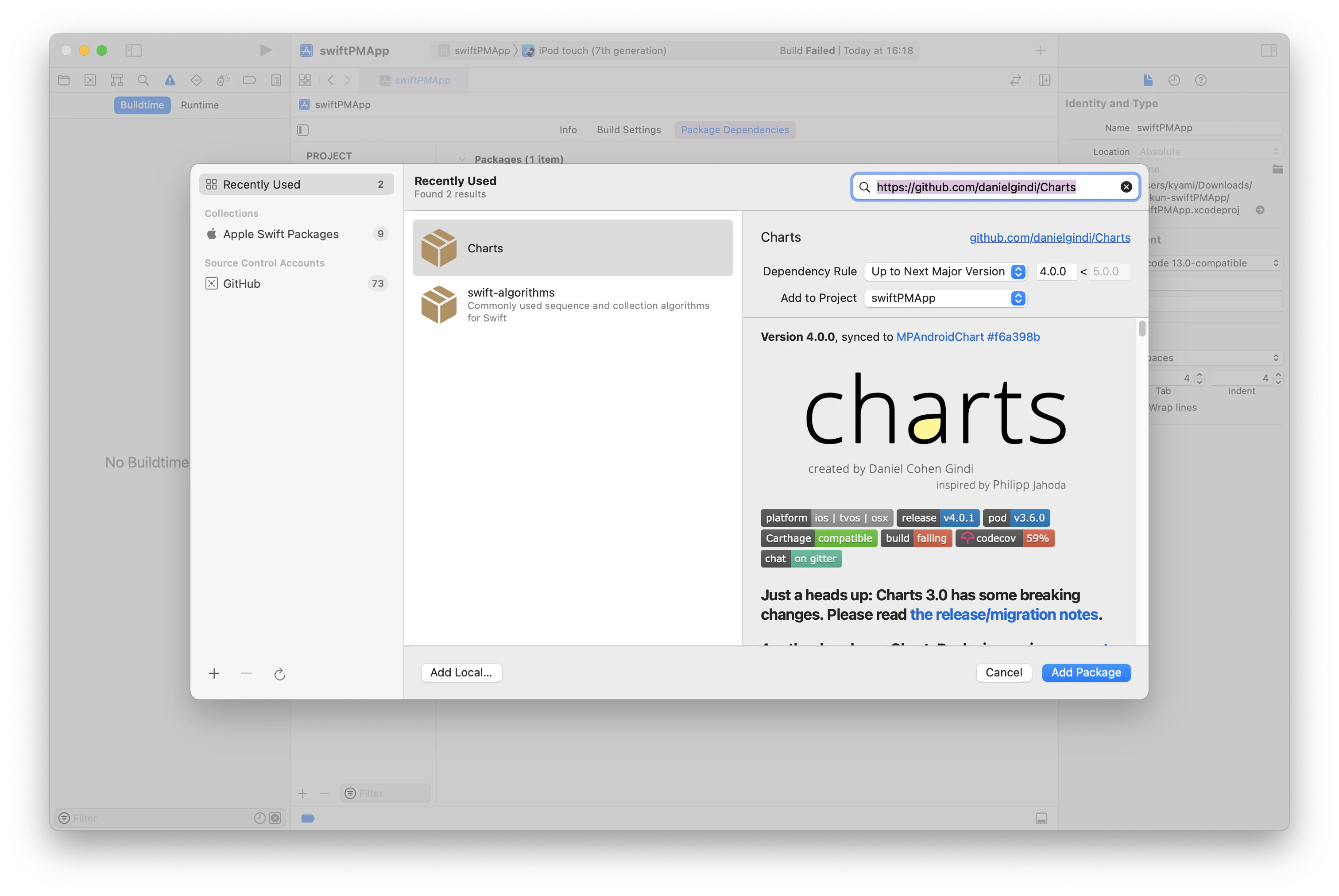
Task: Click the Charts package box icon
Action: tap(438, 248)
